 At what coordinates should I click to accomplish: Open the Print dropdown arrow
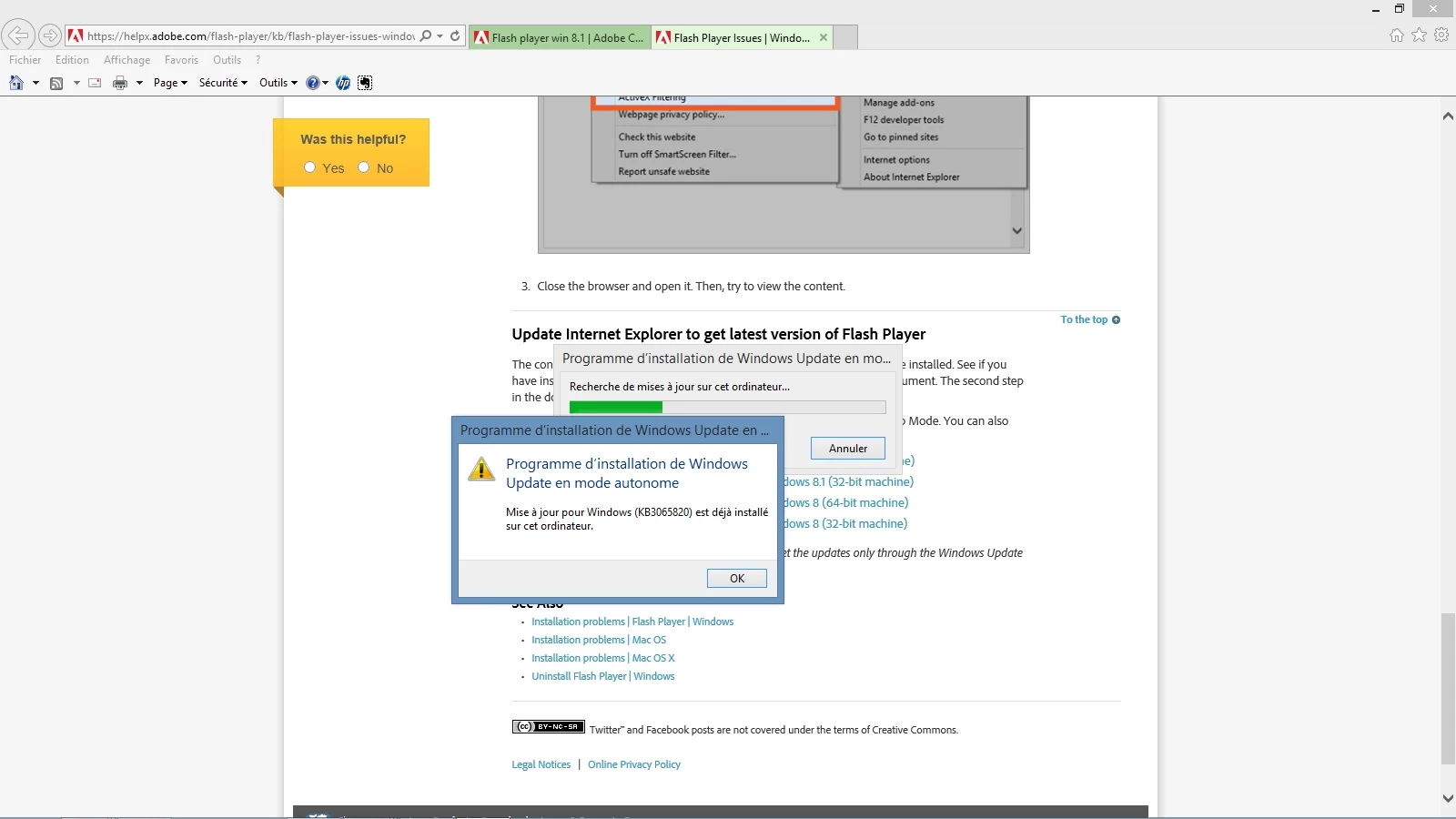coord(139,83)
